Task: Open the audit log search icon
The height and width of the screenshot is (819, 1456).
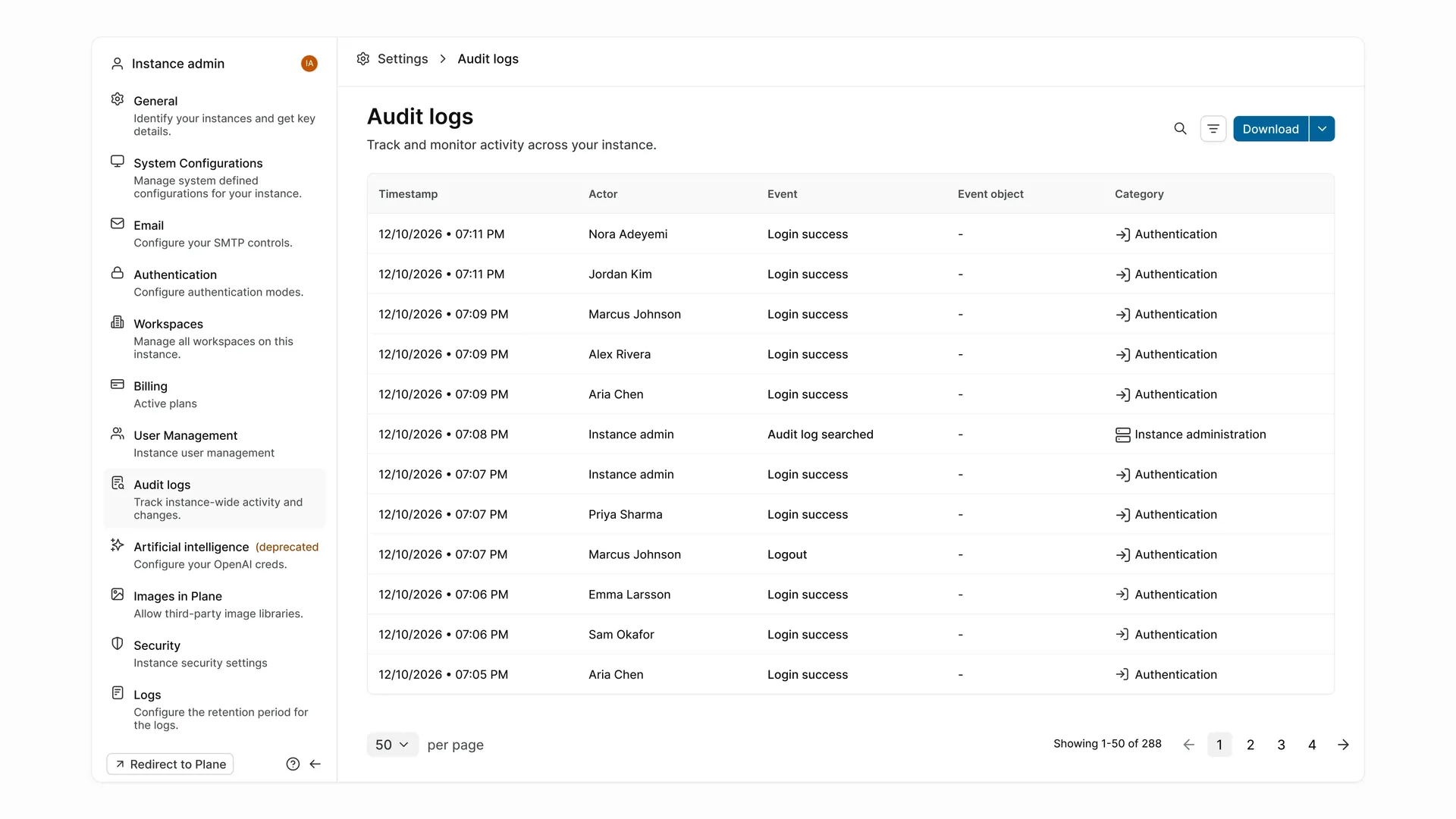Action: click(x=1180, y=129)
